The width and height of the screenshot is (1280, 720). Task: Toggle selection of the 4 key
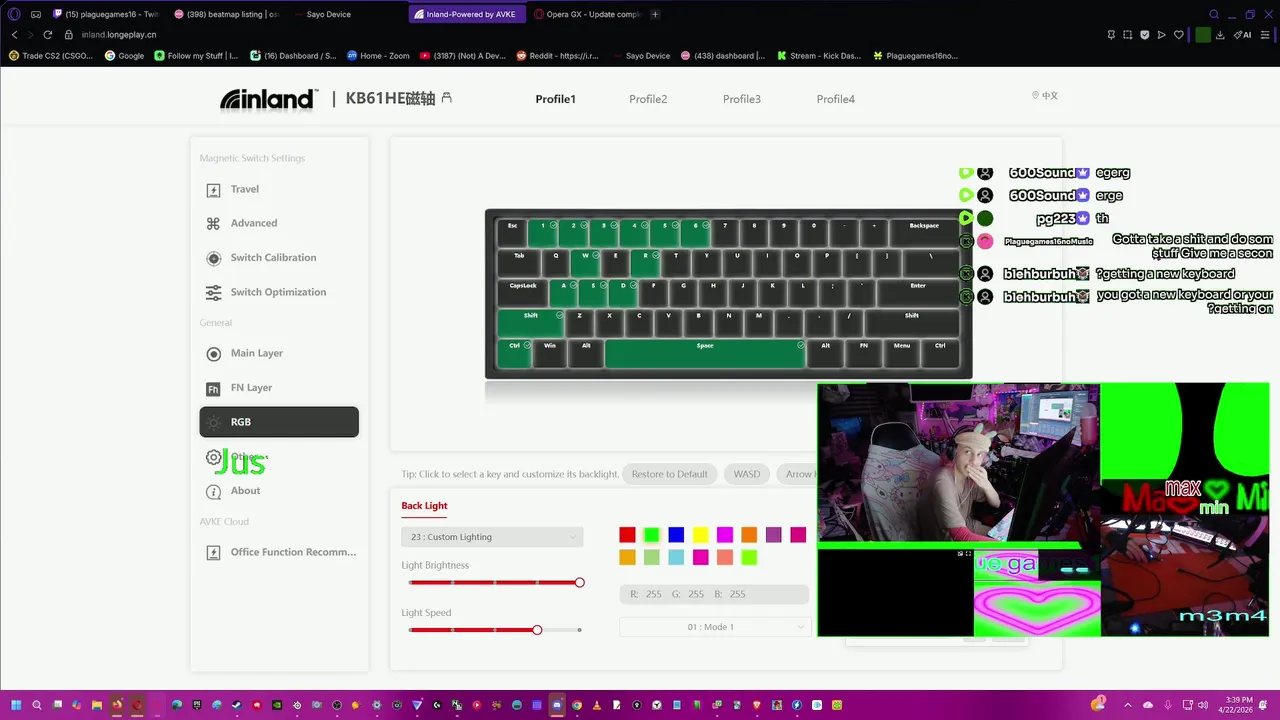(634, 232)
